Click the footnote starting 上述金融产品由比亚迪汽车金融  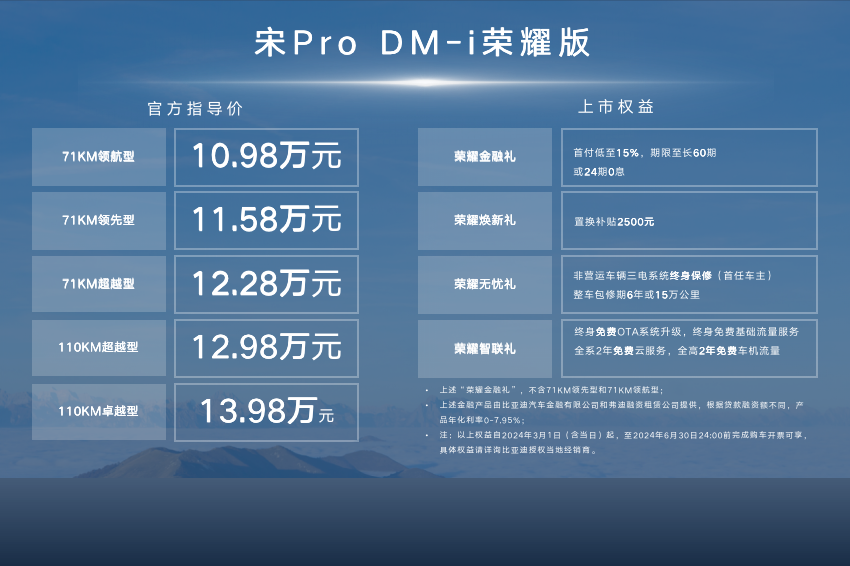click(x=621, y=405)
